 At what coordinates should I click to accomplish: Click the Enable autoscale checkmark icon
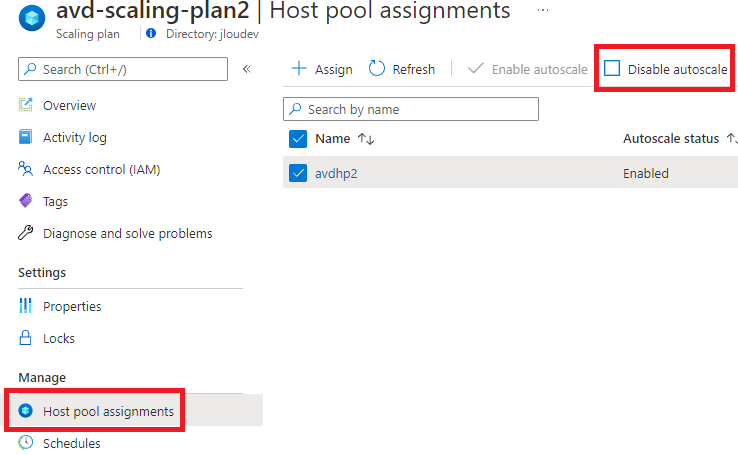pos(475,68)
